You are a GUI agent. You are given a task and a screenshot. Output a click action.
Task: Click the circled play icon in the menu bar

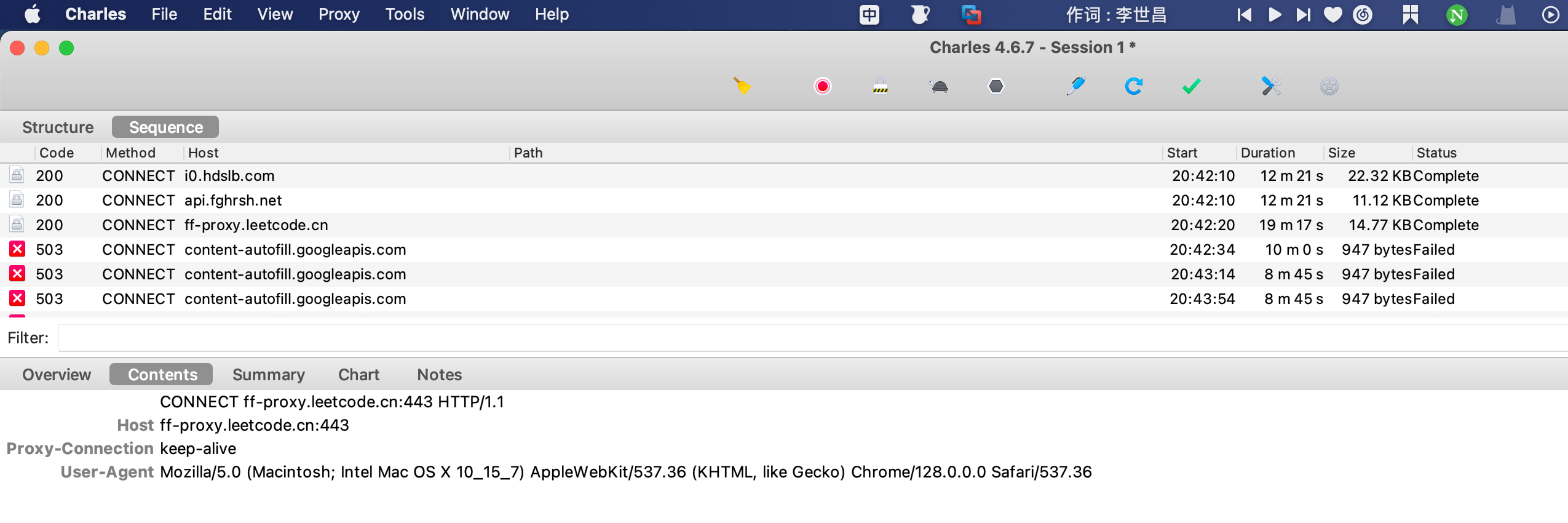tap(1550, 15)
